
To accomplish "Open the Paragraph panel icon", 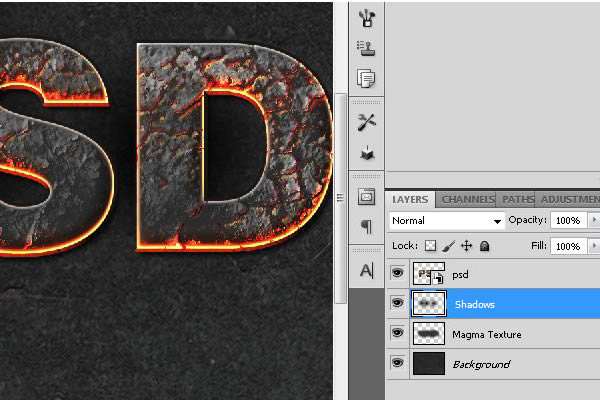I will pos(366,227).
